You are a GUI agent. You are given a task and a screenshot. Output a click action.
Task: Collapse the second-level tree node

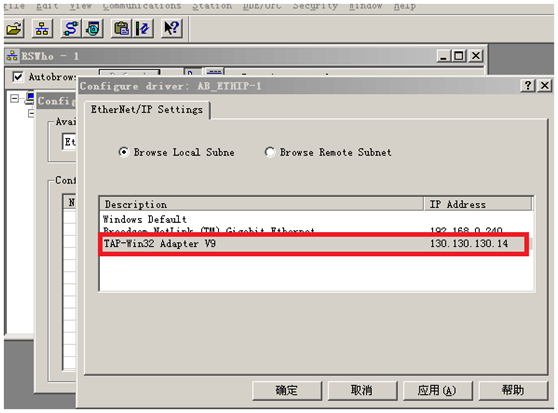[31, 113]
